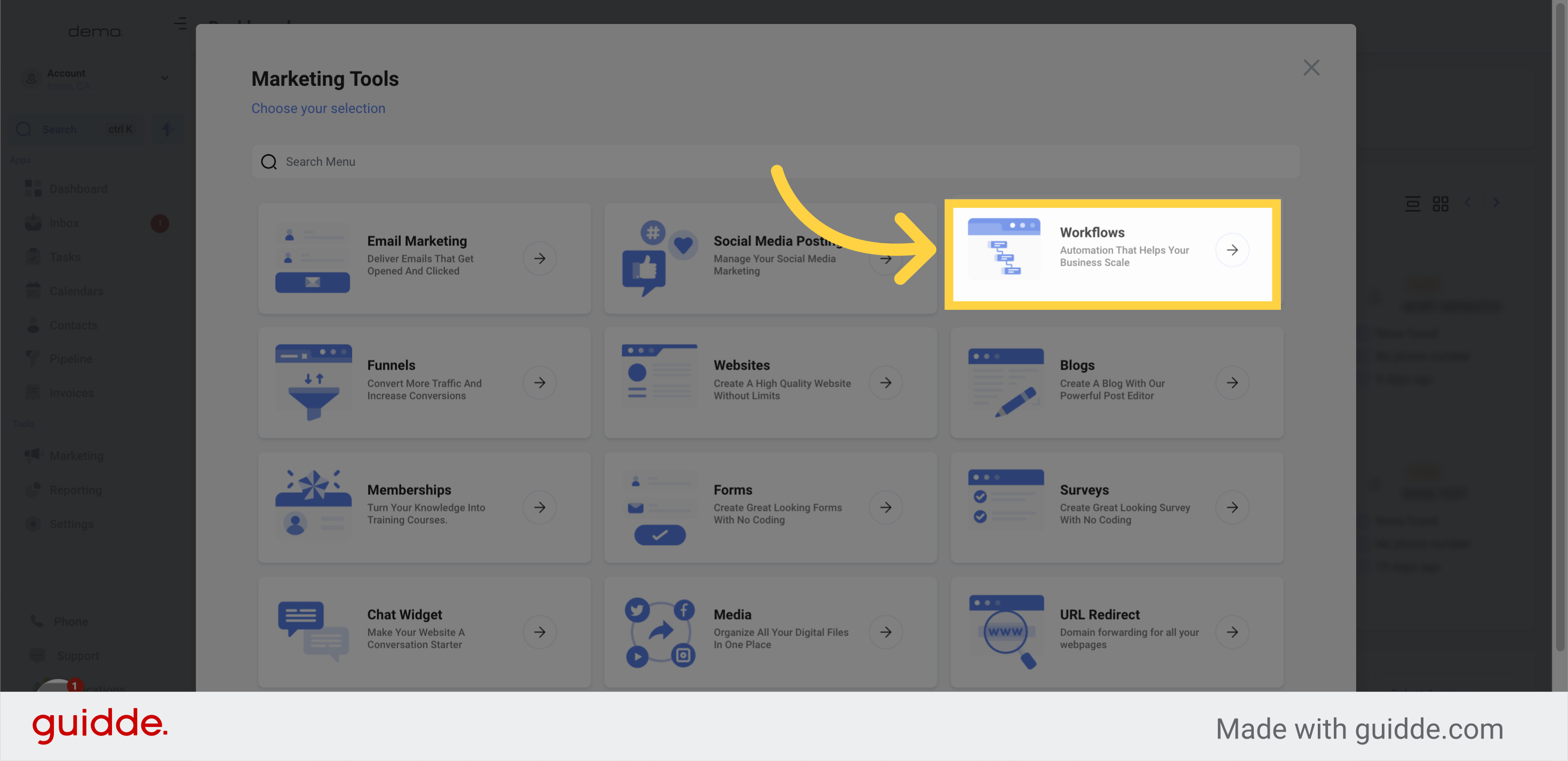Click the Choose your selection link

319,108
